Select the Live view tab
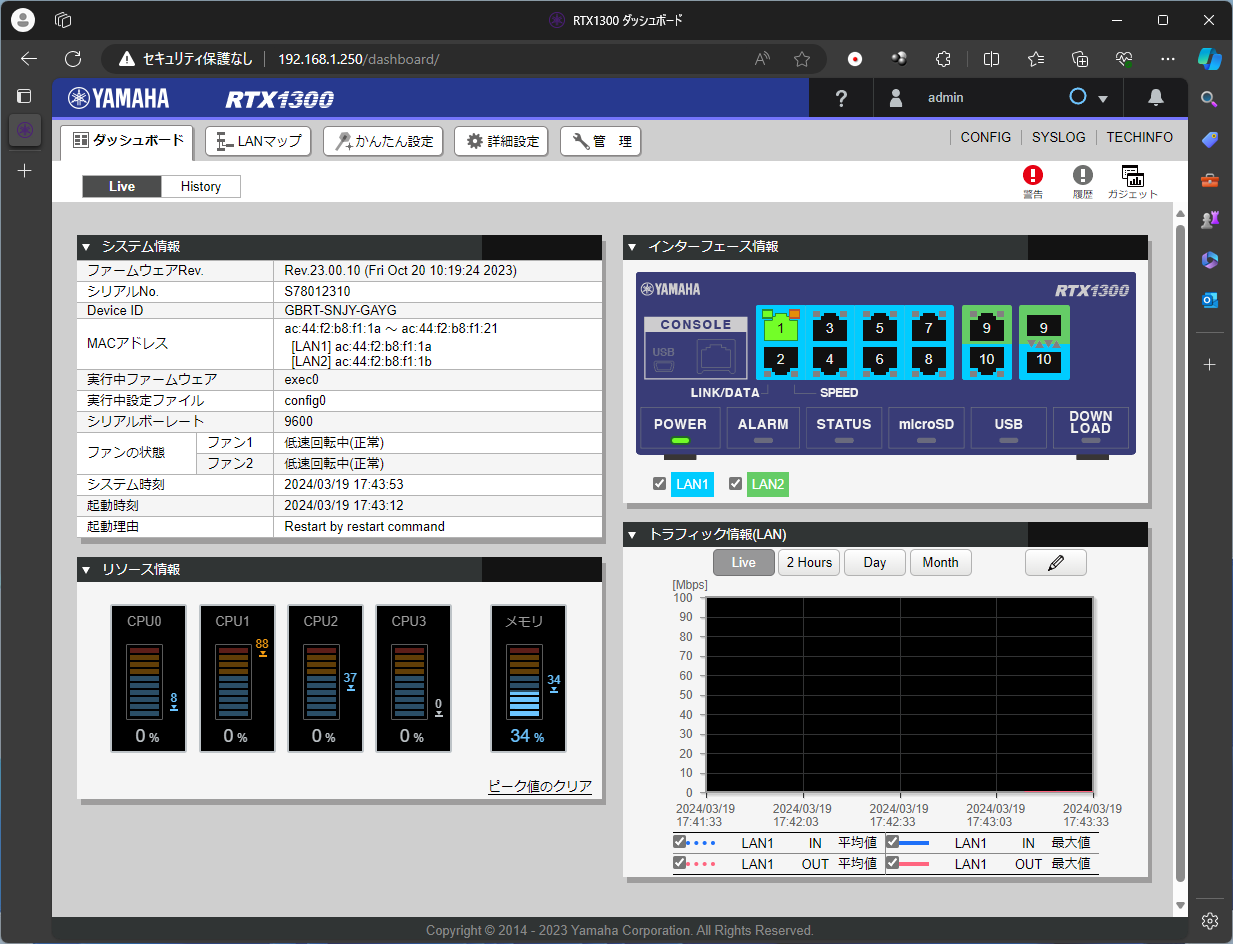This screenshot has height=944, width=1233. click(122, 186)
